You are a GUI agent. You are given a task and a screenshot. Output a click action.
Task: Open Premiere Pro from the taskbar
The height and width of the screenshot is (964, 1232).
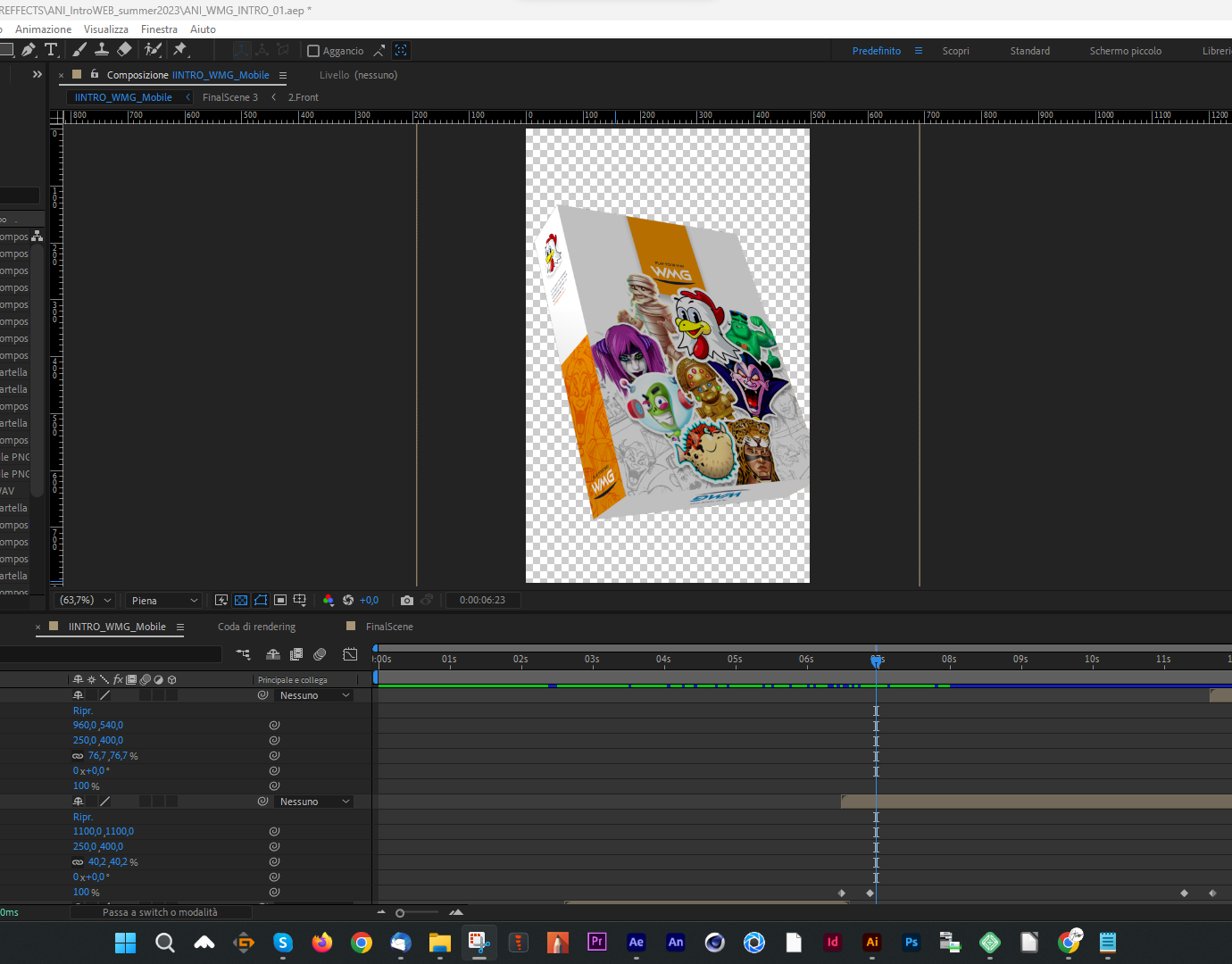point(596,942)
